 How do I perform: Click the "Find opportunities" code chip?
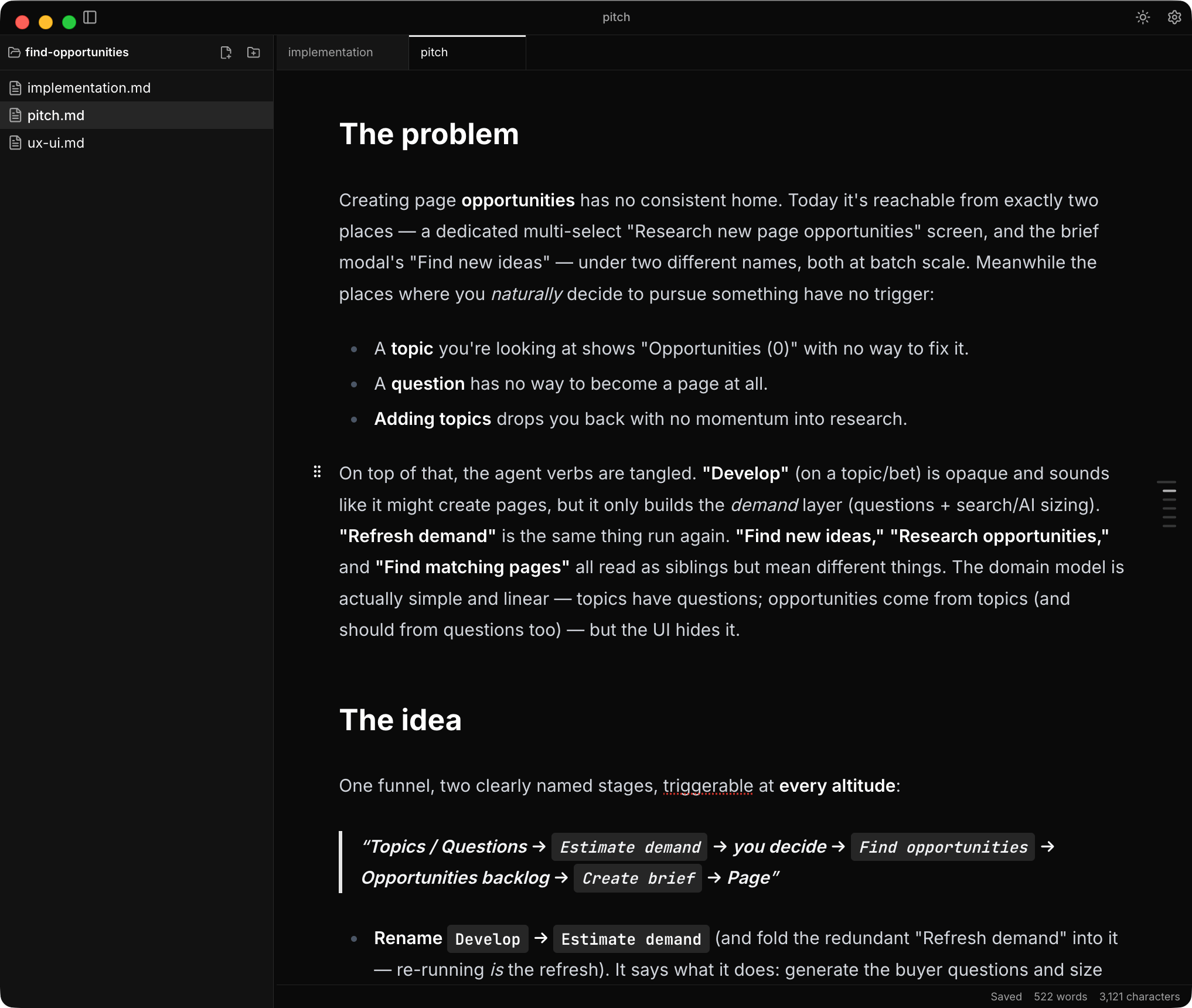coord(943,847)
